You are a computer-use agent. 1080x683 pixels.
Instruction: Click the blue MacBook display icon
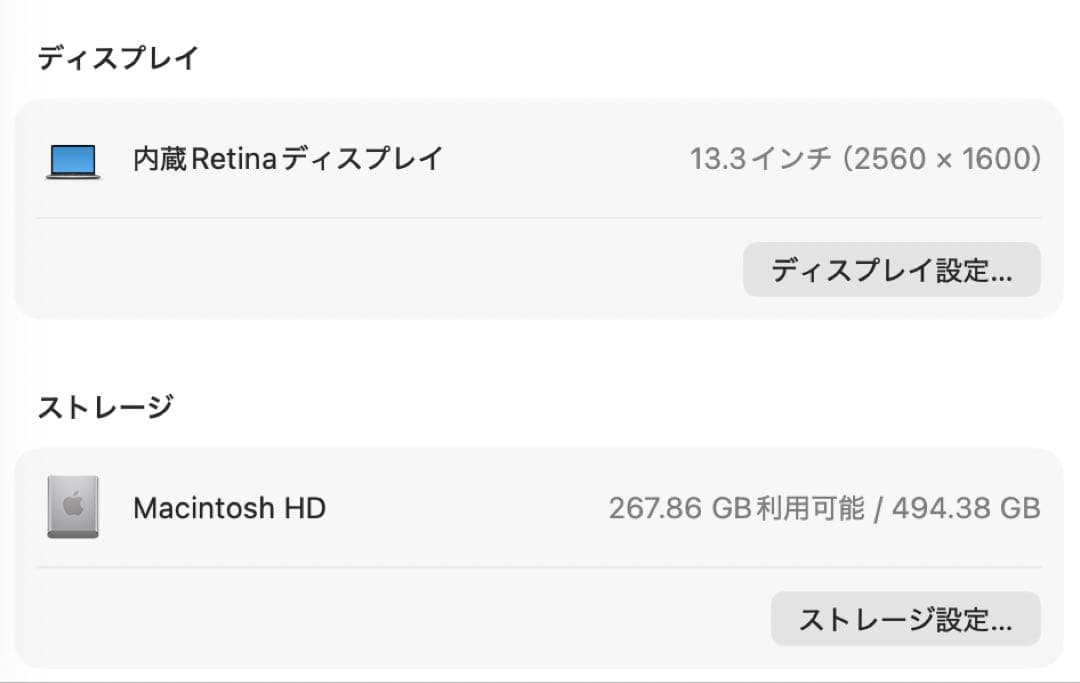73,160
